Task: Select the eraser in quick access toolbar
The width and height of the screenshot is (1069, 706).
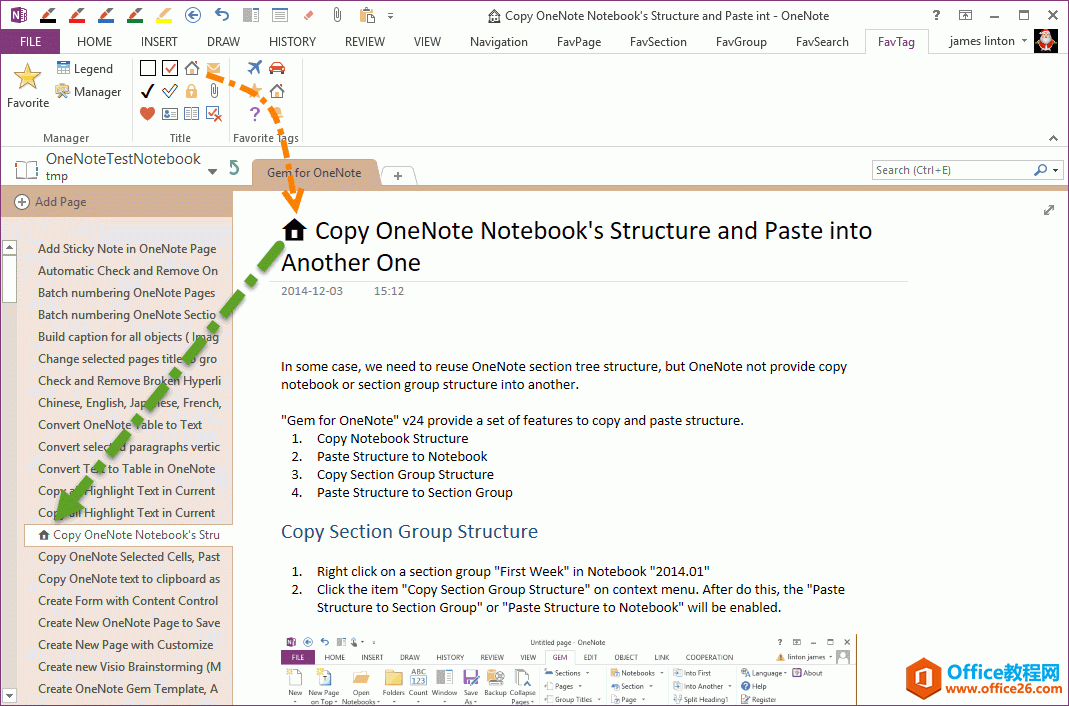Action: pos(307,15)
